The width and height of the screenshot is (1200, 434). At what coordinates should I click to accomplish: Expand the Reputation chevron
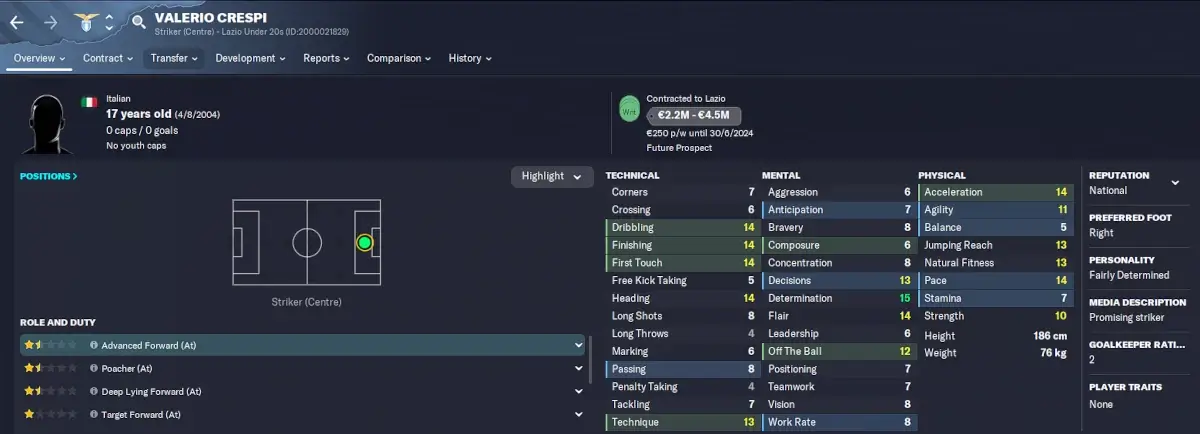pyautogui.click(x=1175, y=183)
